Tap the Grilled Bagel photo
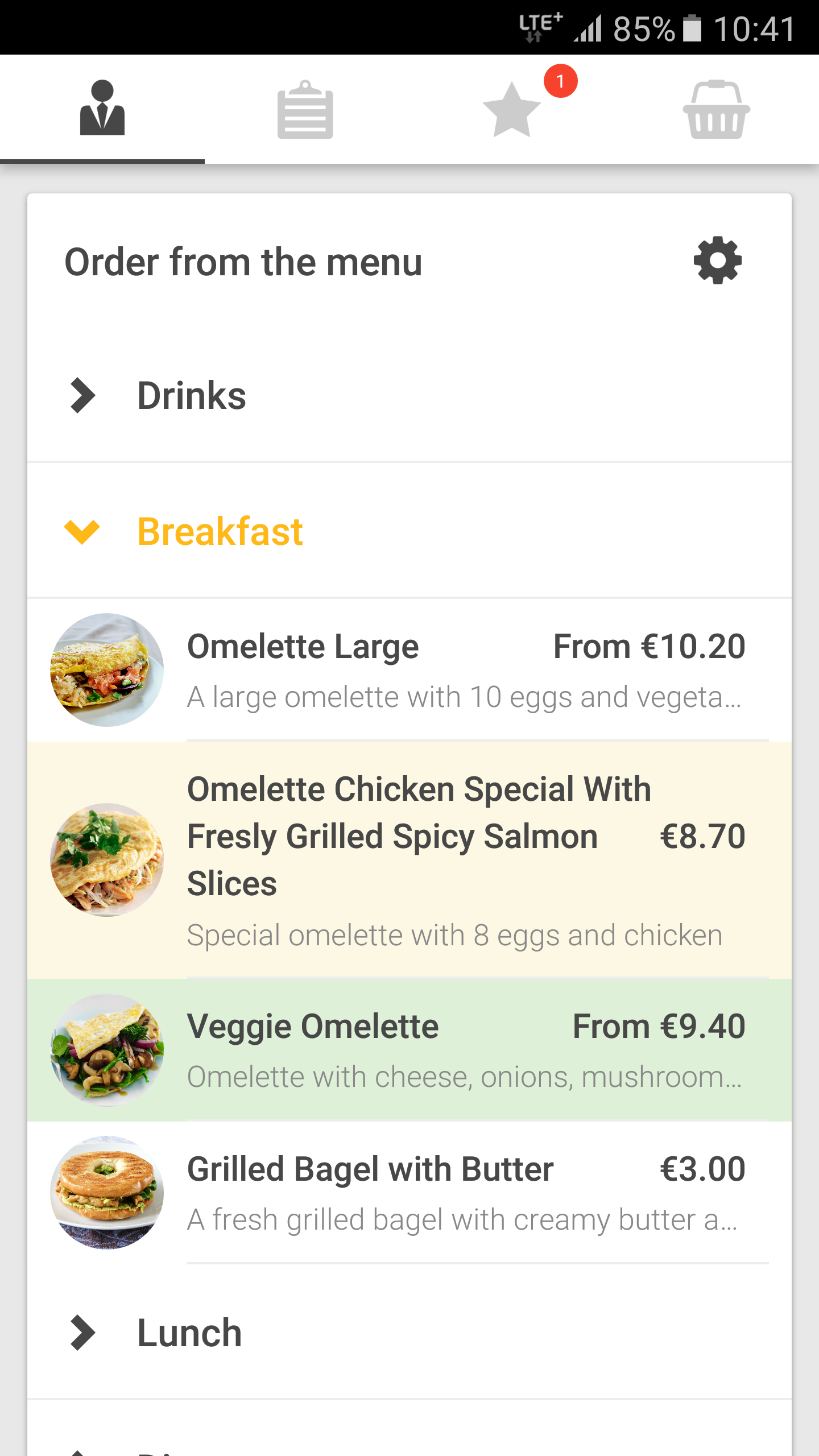Image resolution: width=819 pixels, height=1456 pixels. click(107, 1192)
